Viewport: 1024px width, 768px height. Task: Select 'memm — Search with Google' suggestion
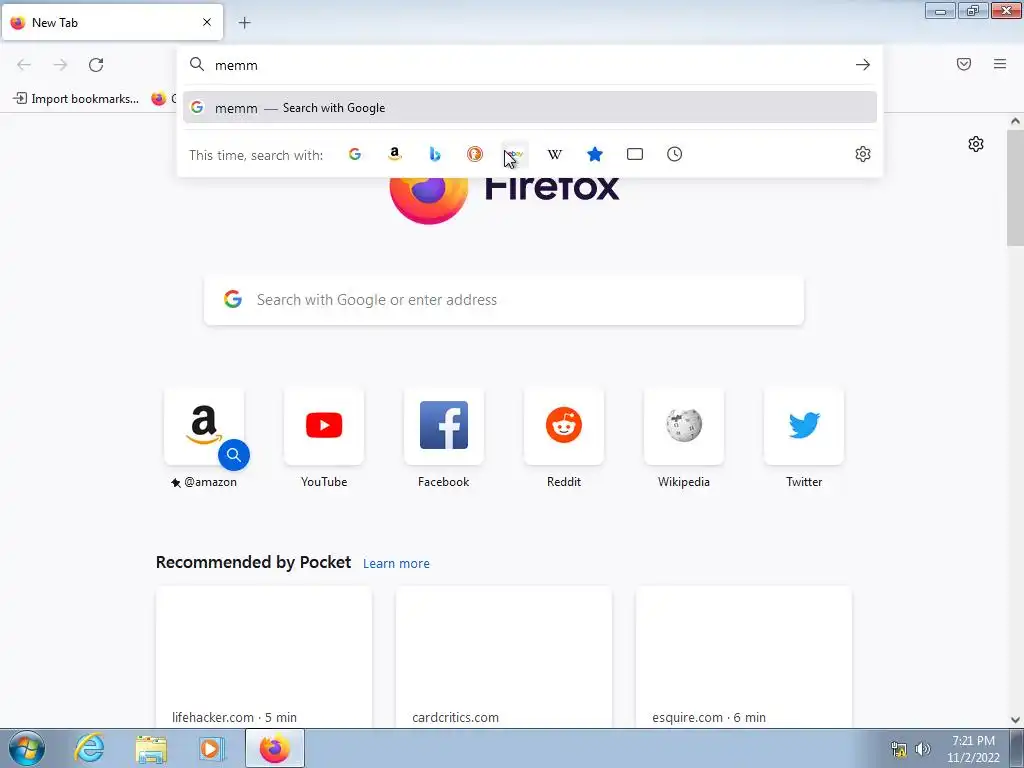530,108
